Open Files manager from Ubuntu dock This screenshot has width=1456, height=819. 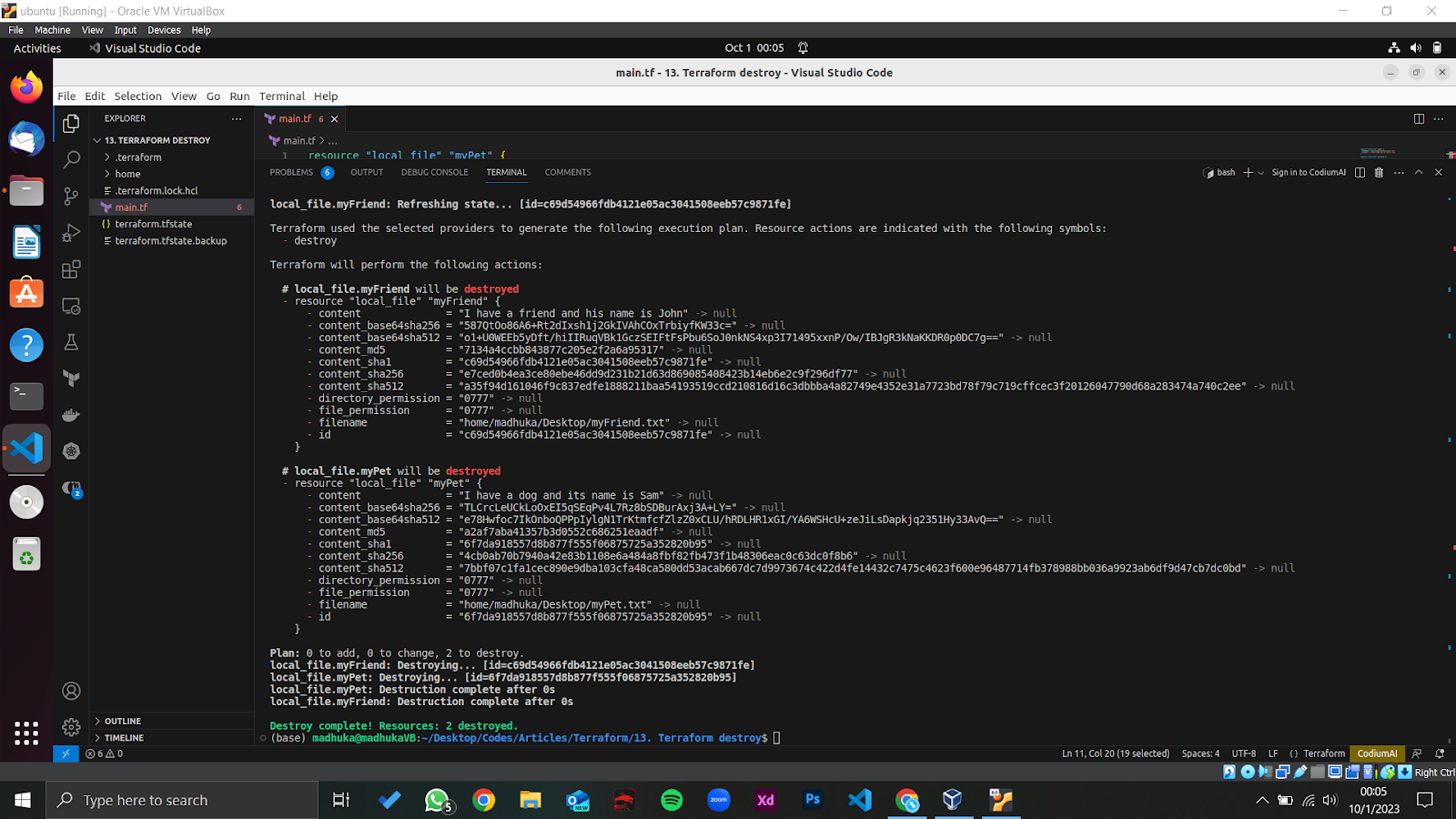26,191
